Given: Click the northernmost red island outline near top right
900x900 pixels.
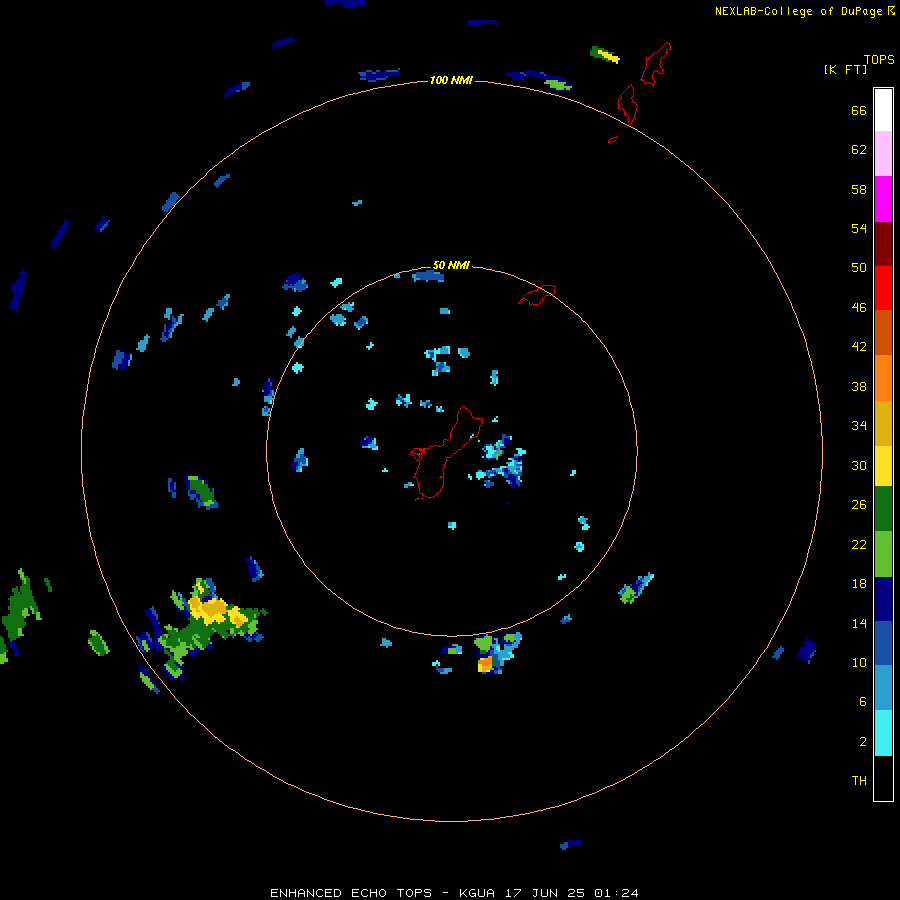Looking at the screenshot, I should click(657, 64).
